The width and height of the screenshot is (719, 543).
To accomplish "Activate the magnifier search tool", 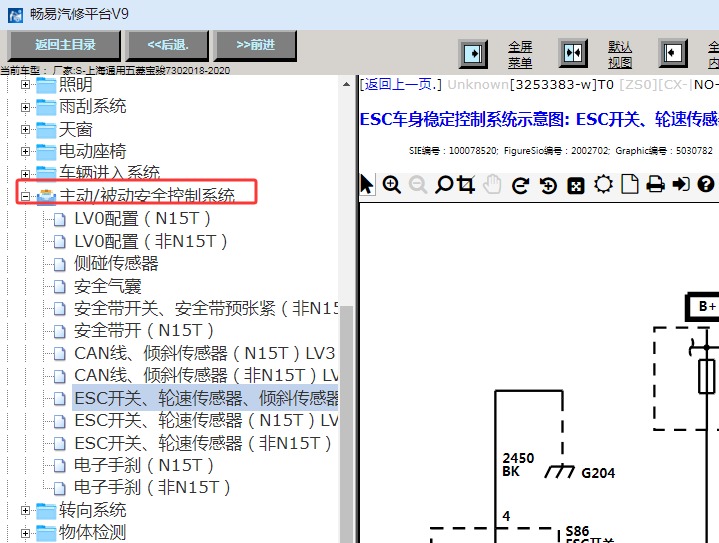I will click(x=443, y=185).
